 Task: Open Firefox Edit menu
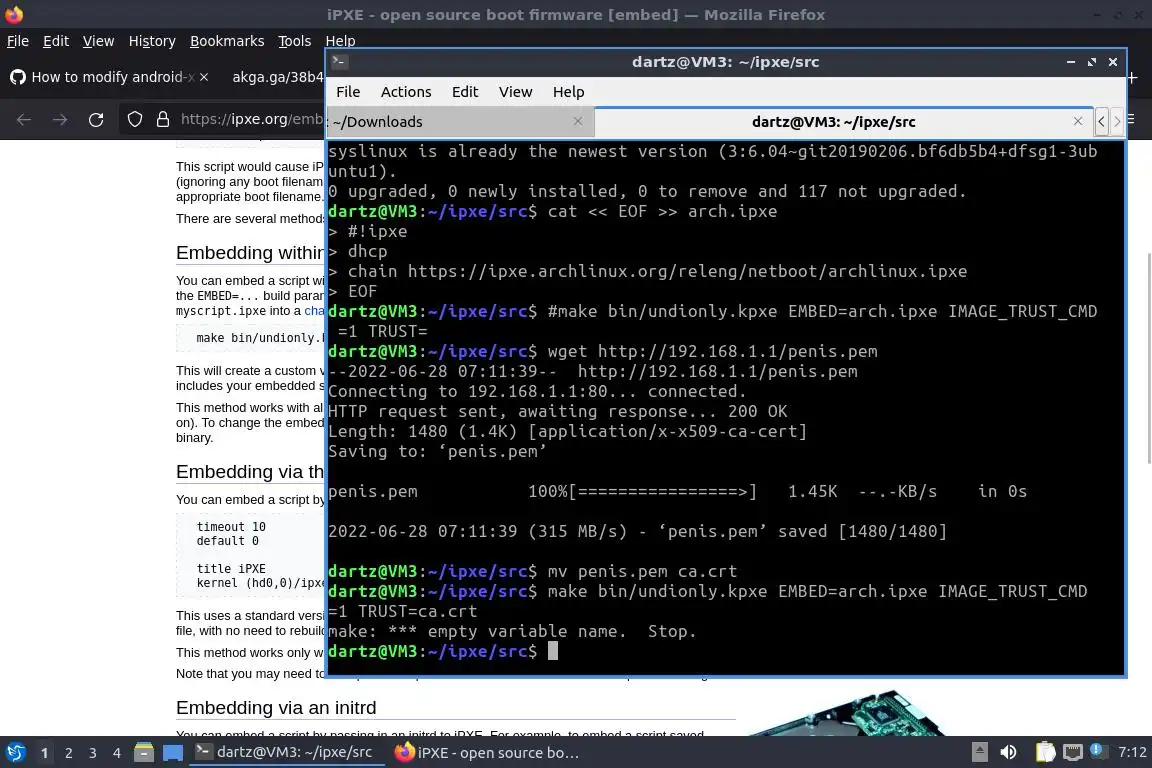56,41
